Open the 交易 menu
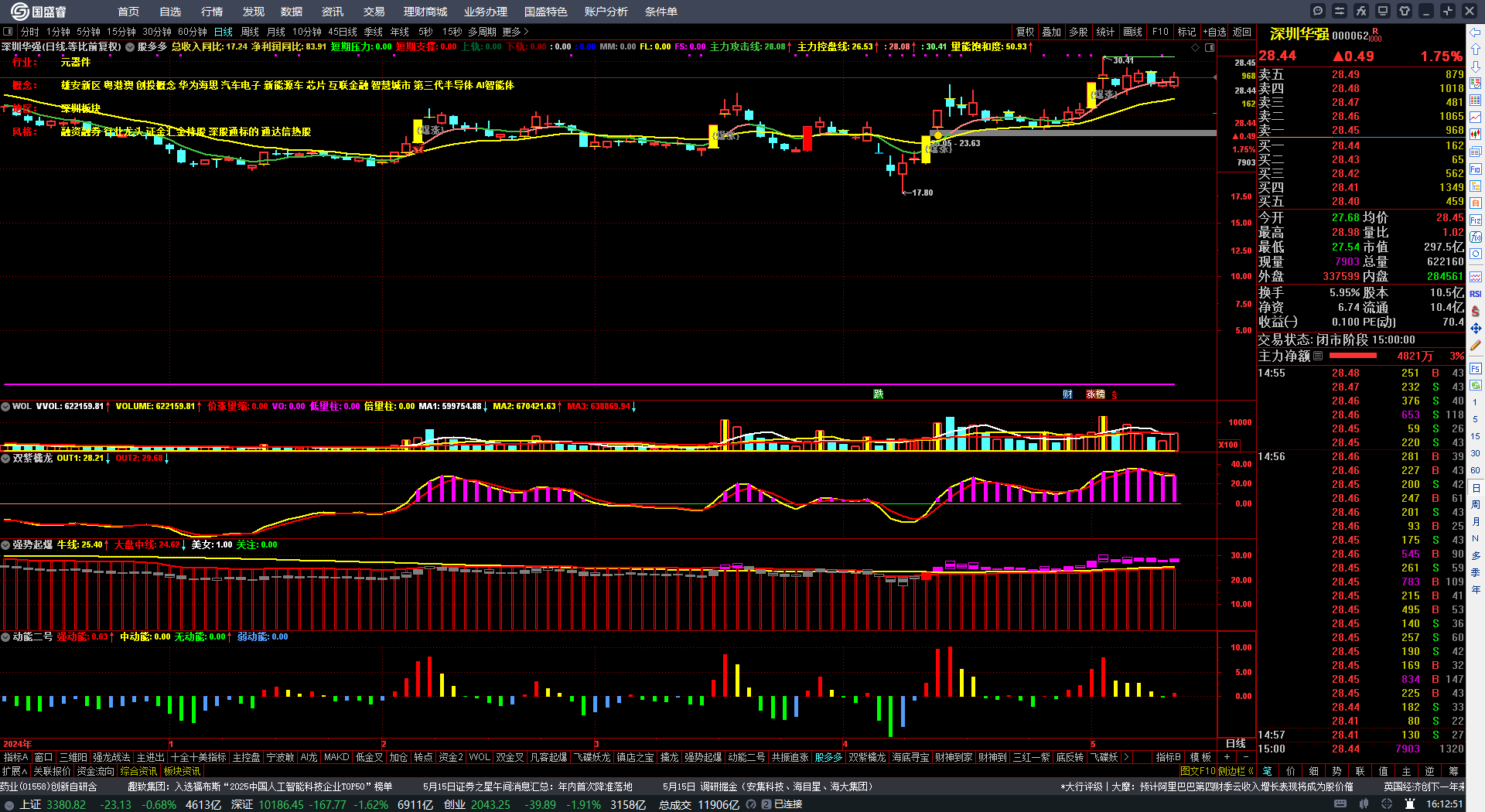 374,12
